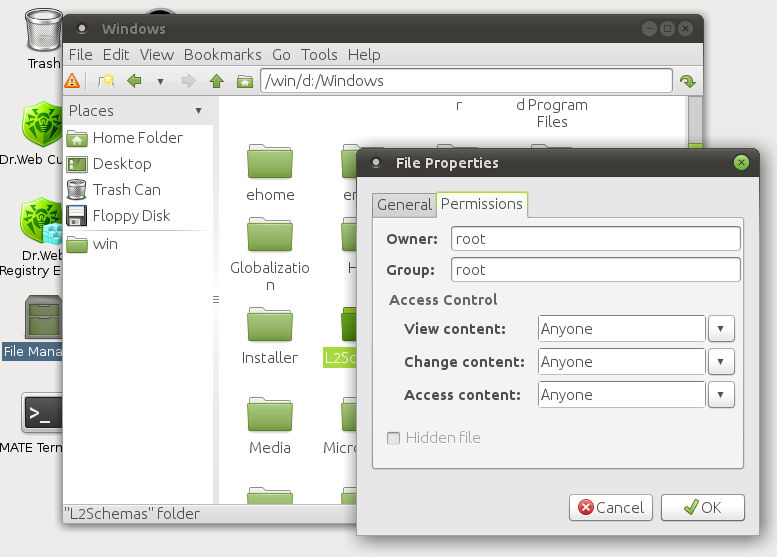Viewport: 777px width, 557px height.
Task: Expand the Places side pane dropdown
Action: pos(198,111)
